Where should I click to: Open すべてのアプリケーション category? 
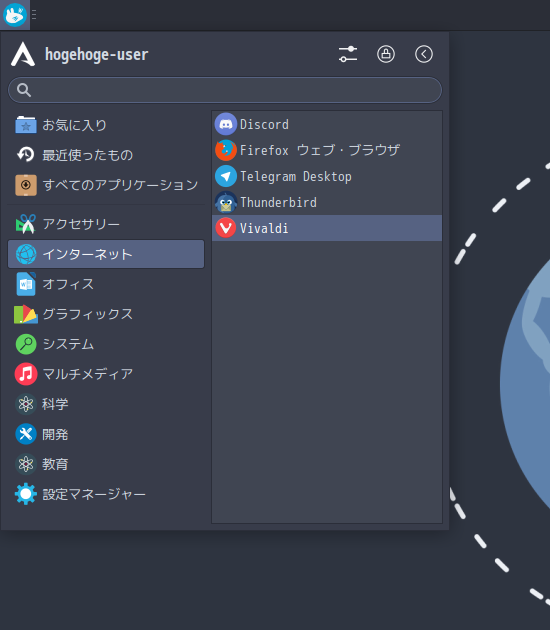click(106, 185)
